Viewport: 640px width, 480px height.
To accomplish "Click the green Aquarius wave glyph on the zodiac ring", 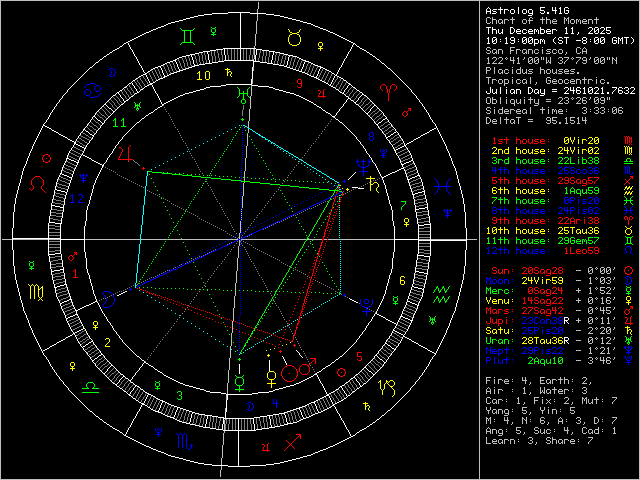I will click(442, 294).
